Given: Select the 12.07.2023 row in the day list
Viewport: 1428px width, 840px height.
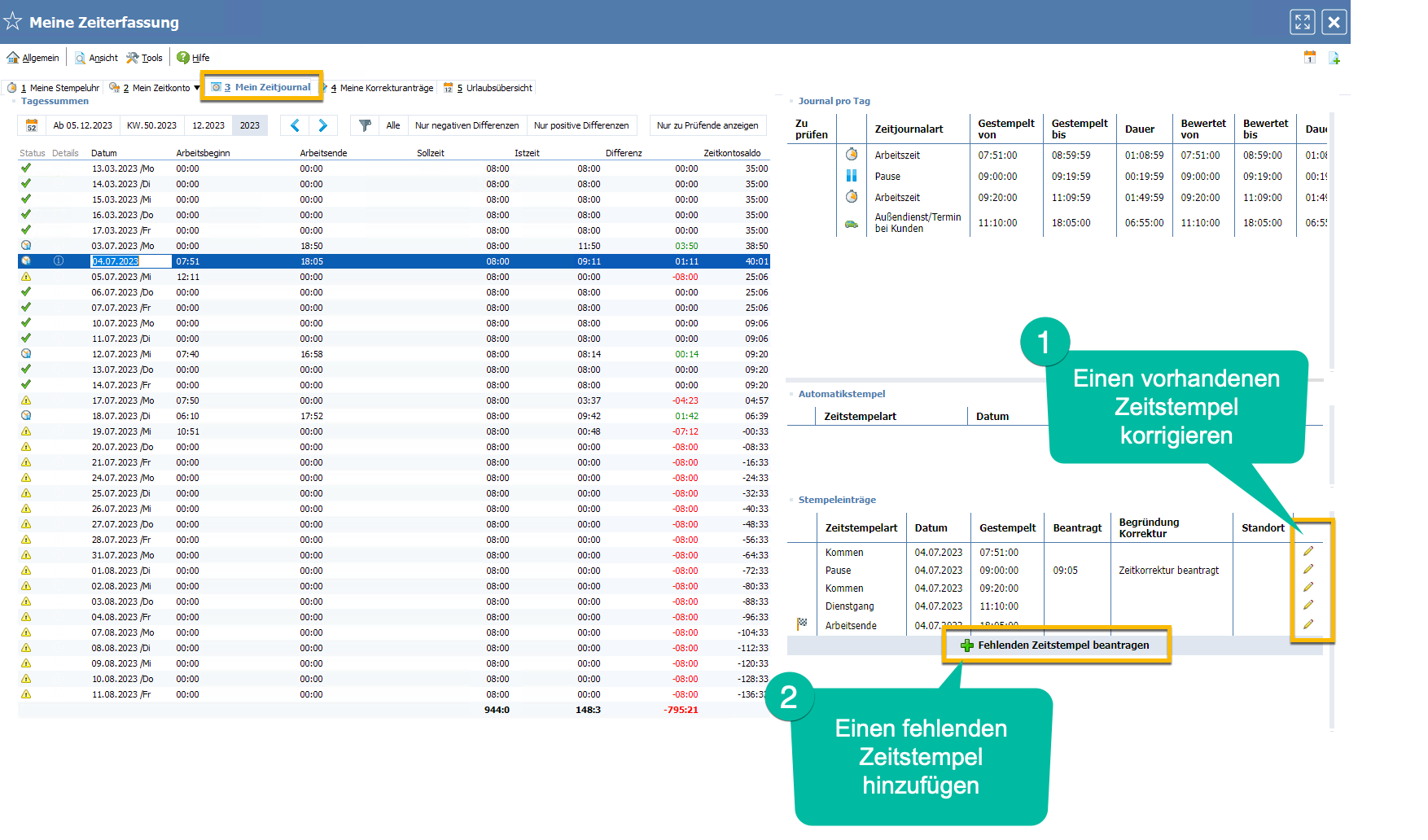Looking at the screenshot, I should 120,354.
